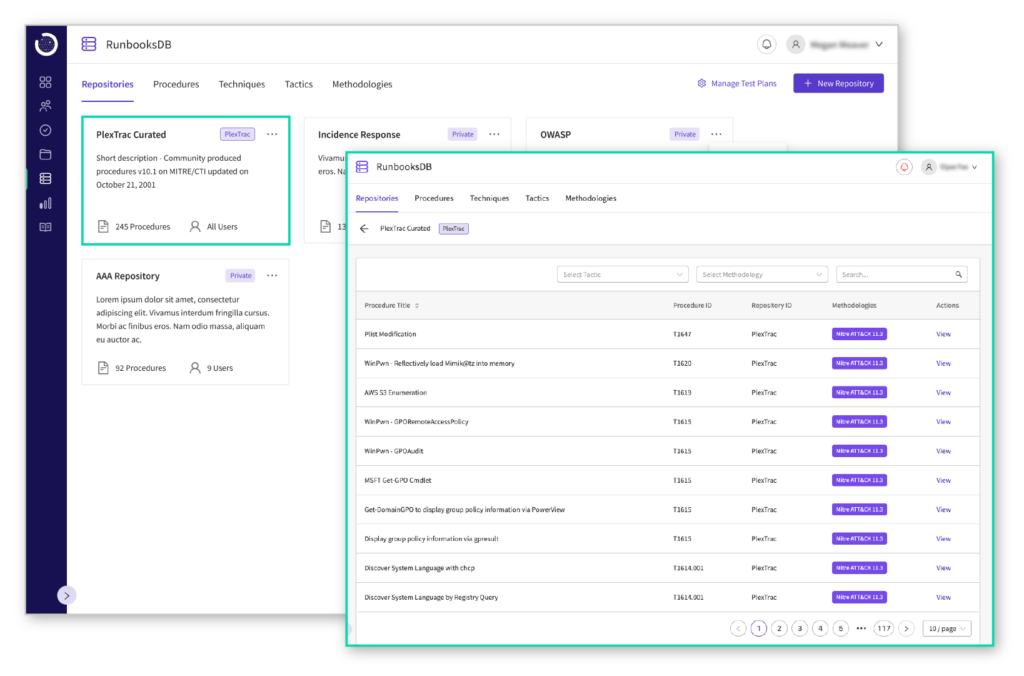Image resolution: width=1024 pixels, height=676 pixels.
Task: Click the All Users person icon
Action: click(x=195, y=227)
